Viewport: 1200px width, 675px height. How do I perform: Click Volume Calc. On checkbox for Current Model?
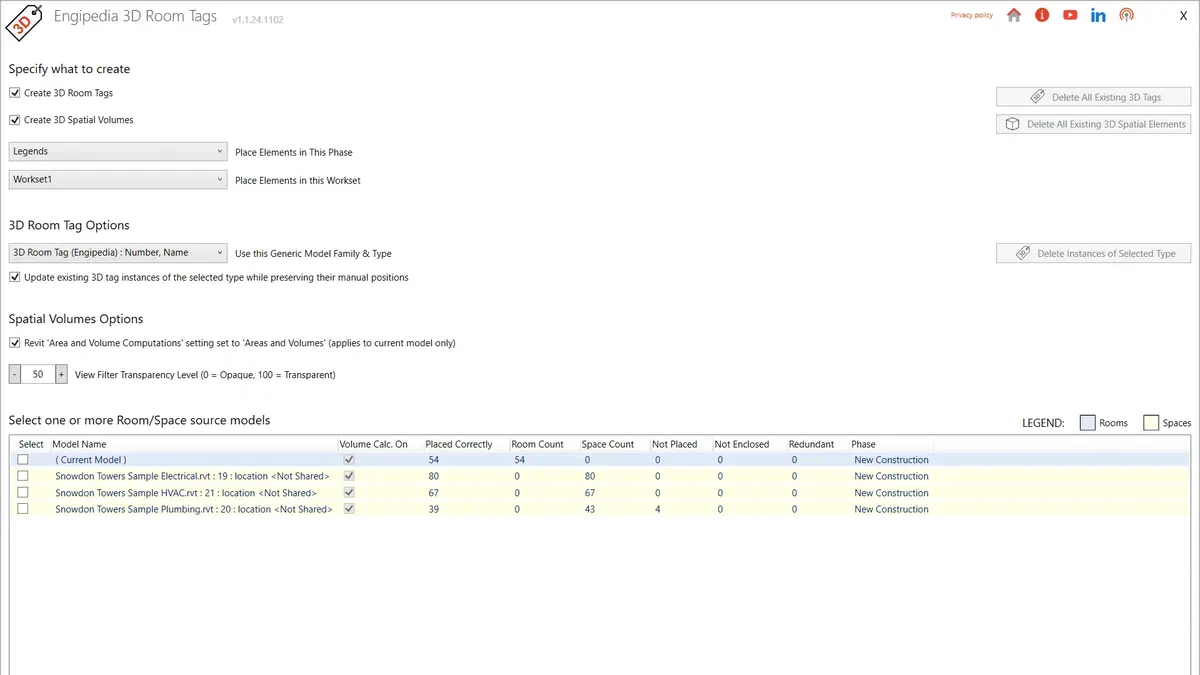(349, 460)
